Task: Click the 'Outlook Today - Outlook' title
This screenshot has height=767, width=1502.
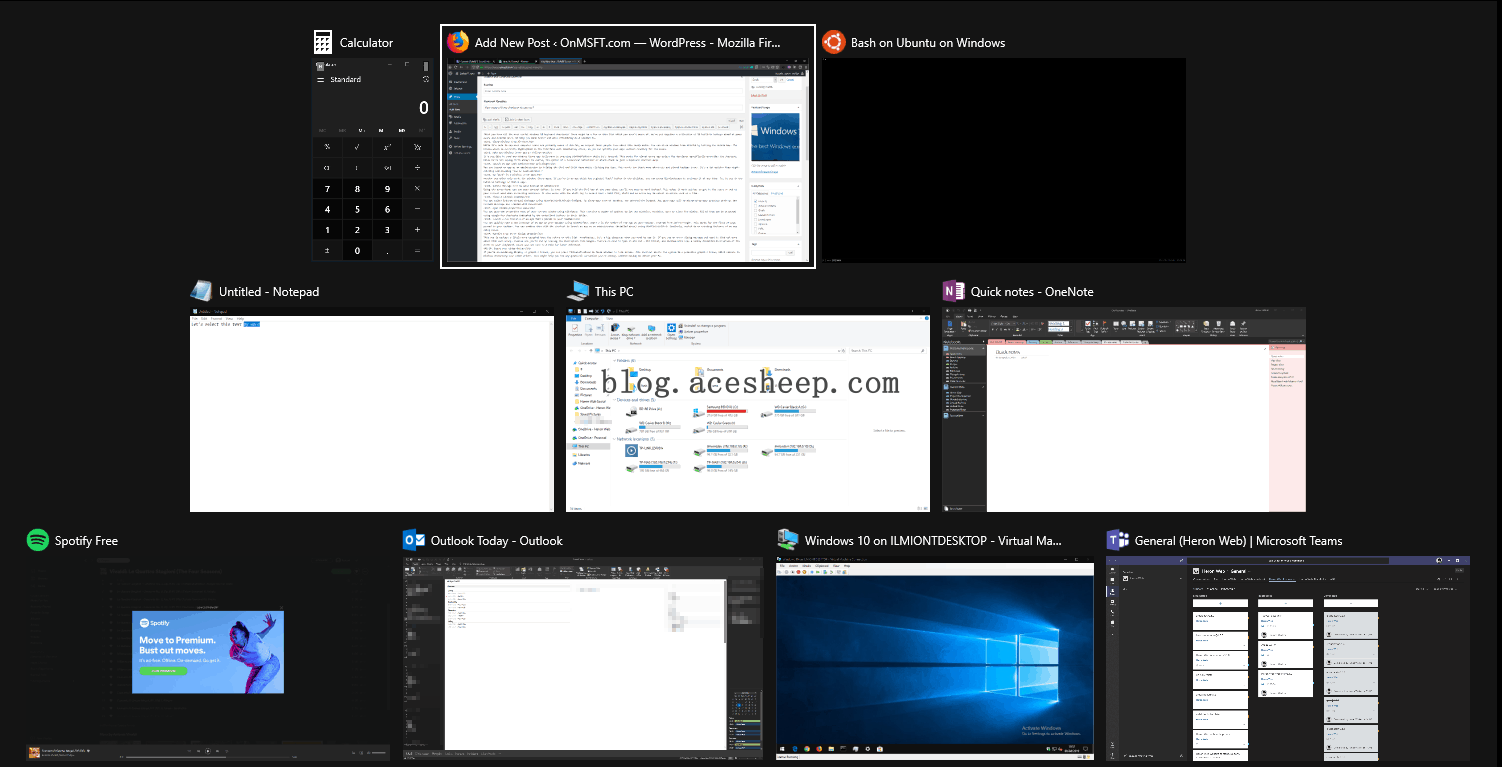Action: coord(497,541)
